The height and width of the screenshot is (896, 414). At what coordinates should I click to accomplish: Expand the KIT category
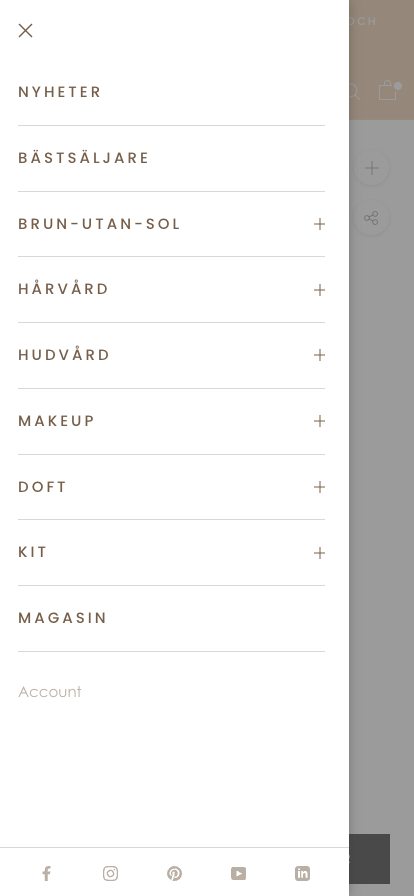[x=172, y=553]
